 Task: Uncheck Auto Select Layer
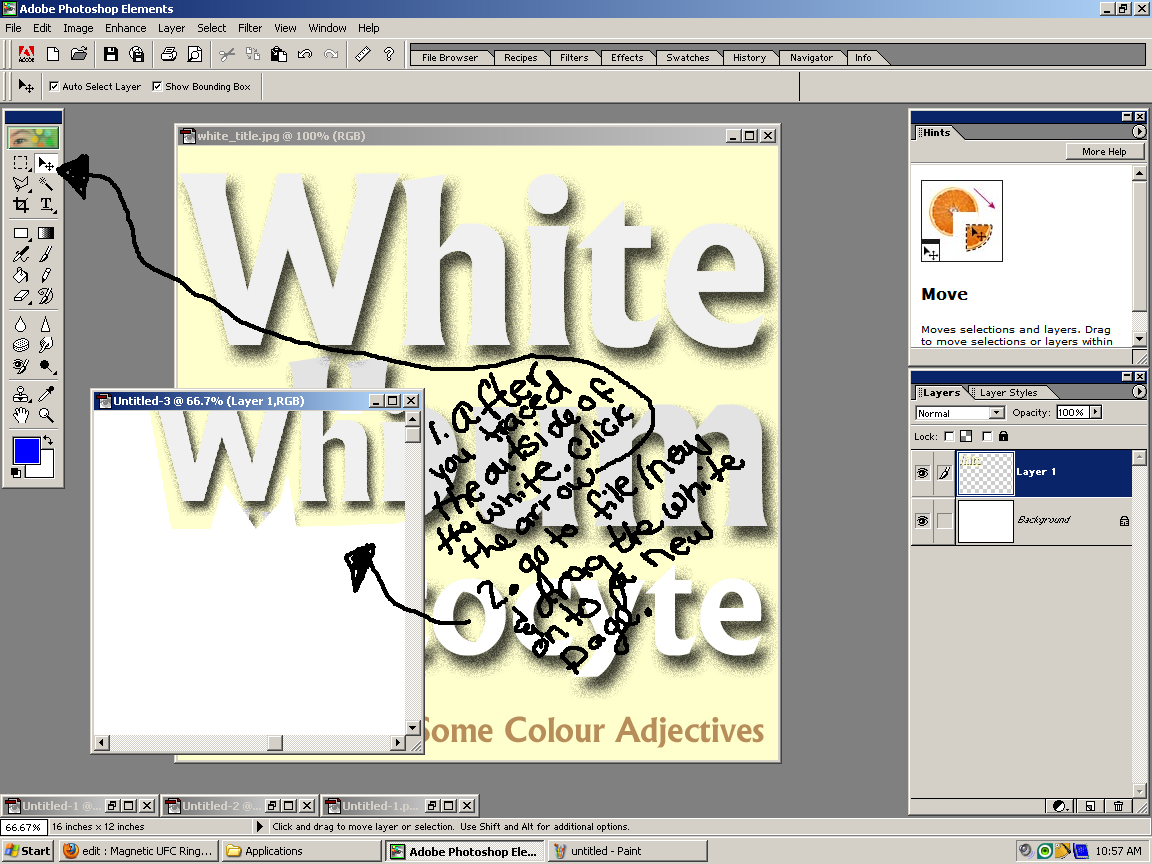[x=54, y=87]
